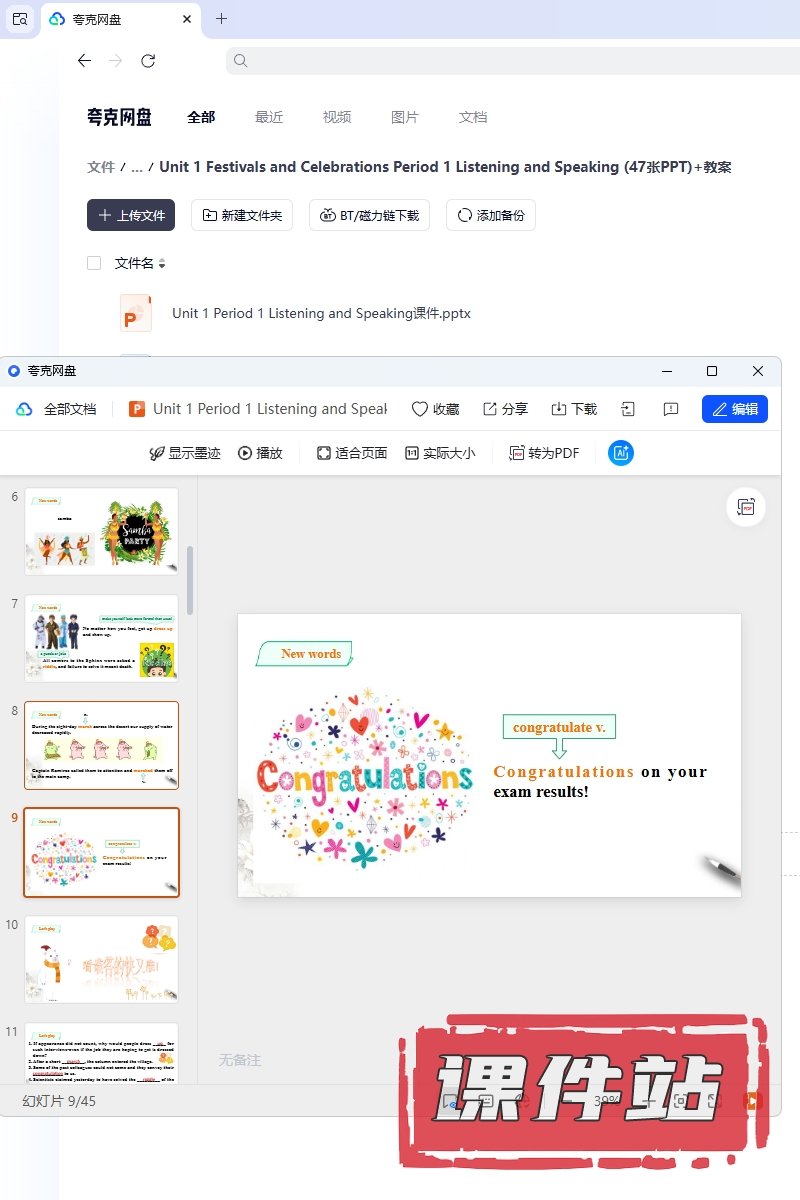
Task: Click the AI assistant icon in toolbar
Action: [621, 453]
